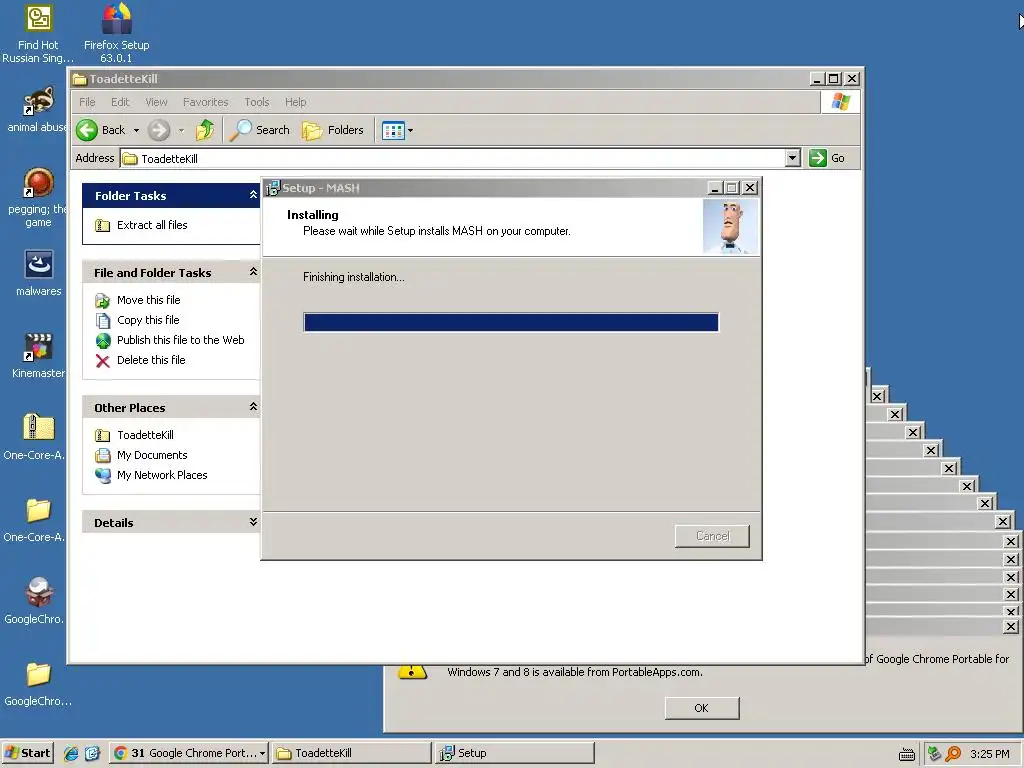The image size is (1024, 768).
Task: Click the second quick launch icon
Action: (92, 753)
